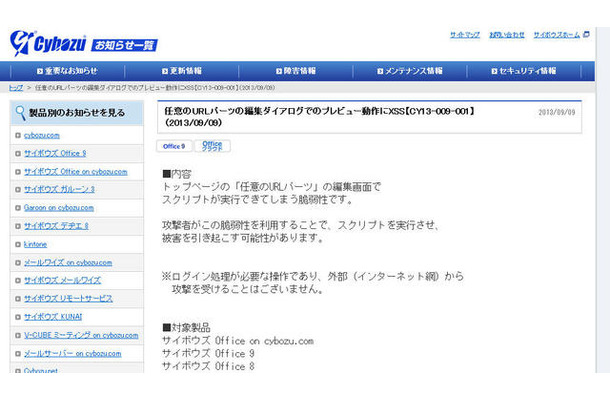Screen dimensions: 610x400
Task: Open the 更新情報 navigation tab
Action: (182, 71)
